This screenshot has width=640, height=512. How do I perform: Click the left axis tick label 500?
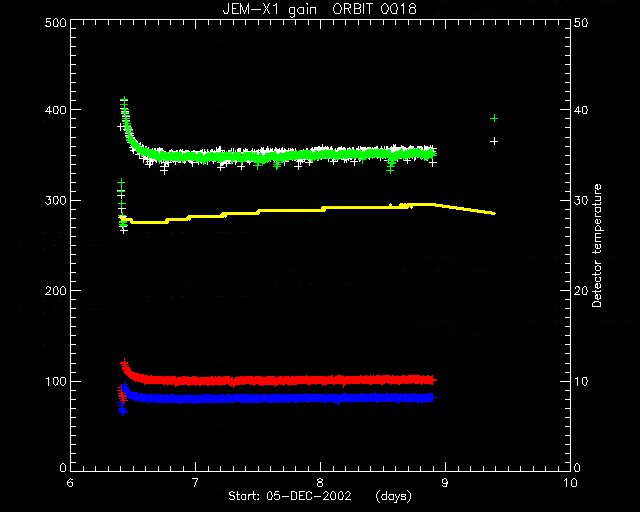[x=56, y=22]
